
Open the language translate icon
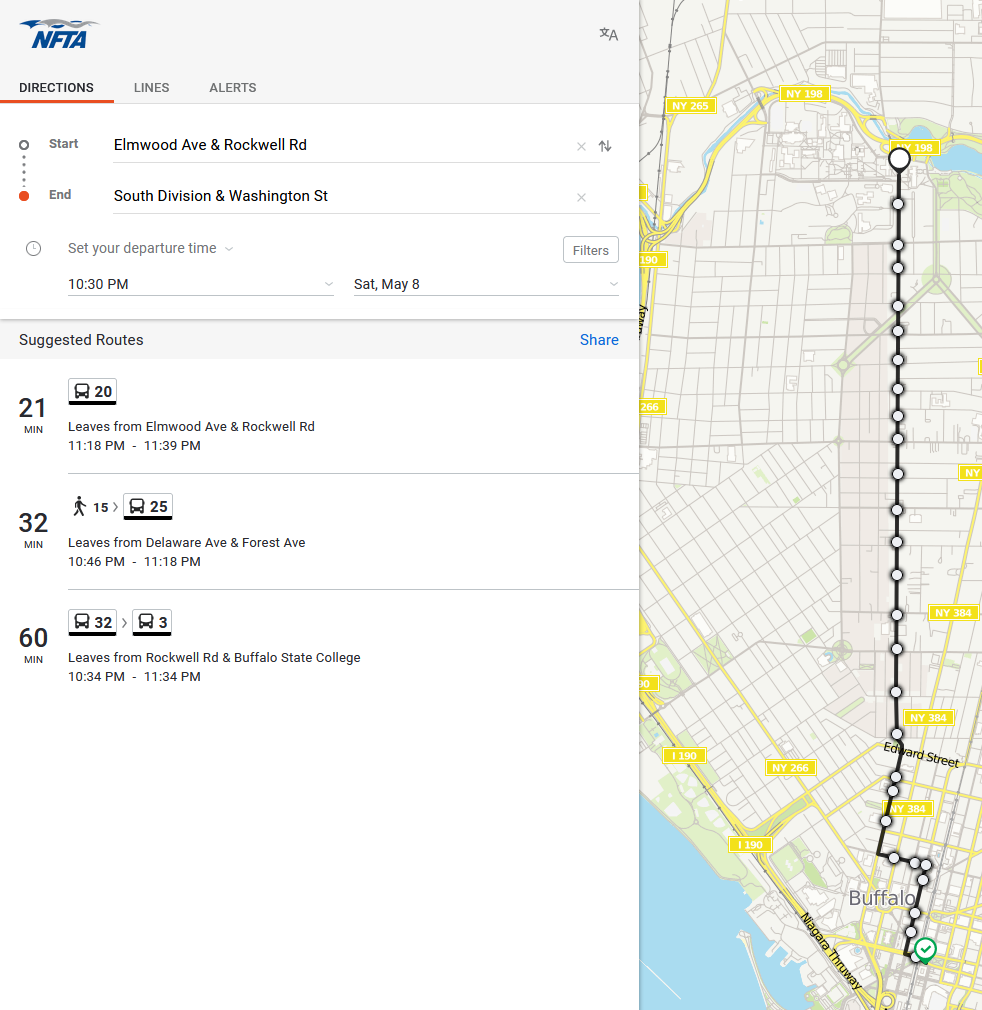(608, 35)
